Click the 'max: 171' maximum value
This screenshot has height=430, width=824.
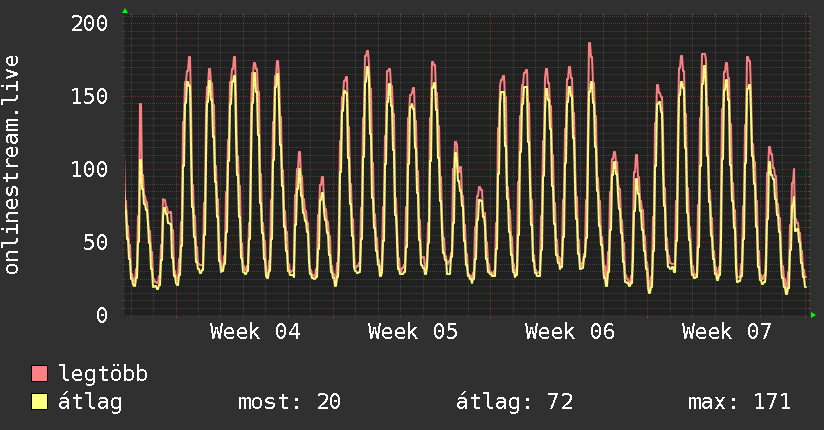tap(739, 402)
